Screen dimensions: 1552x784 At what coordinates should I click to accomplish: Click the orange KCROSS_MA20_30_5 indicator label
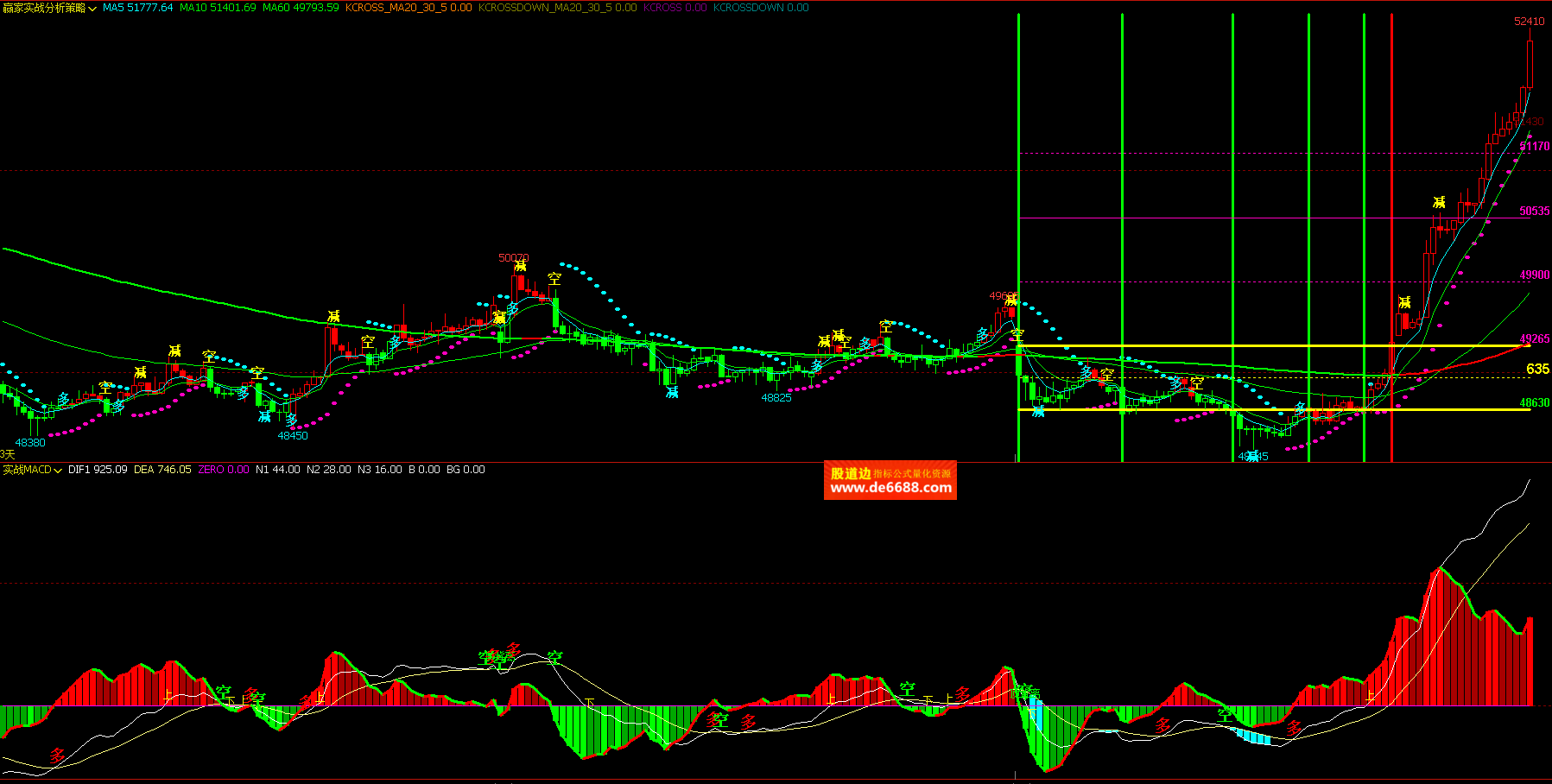(408, 8)
